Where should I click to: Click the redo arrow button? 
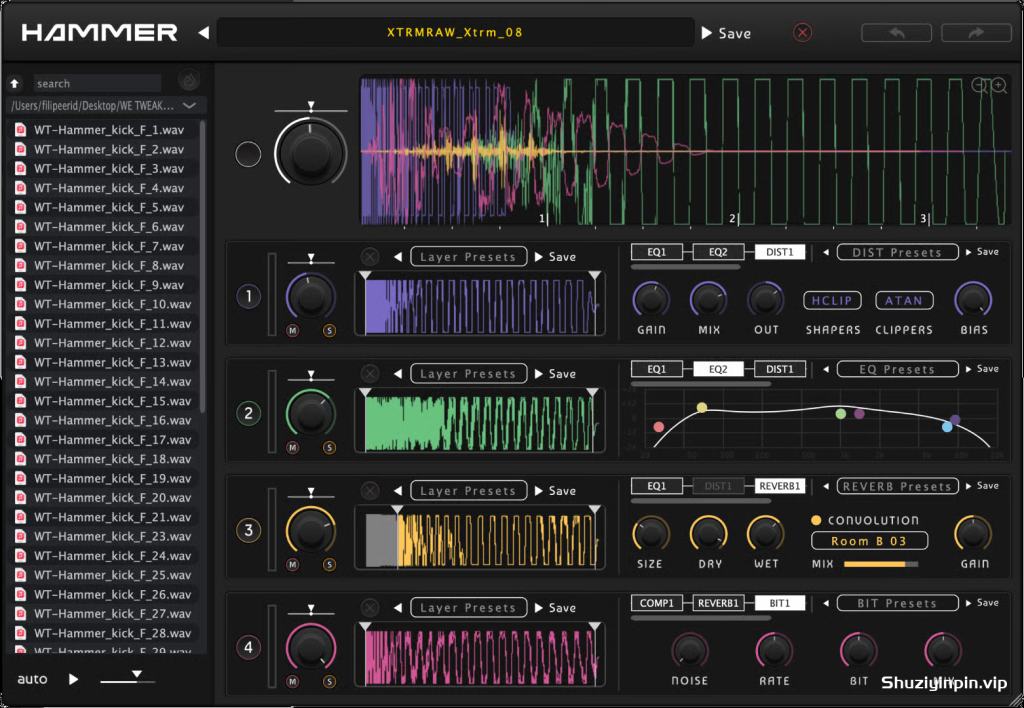coord(976,33)
